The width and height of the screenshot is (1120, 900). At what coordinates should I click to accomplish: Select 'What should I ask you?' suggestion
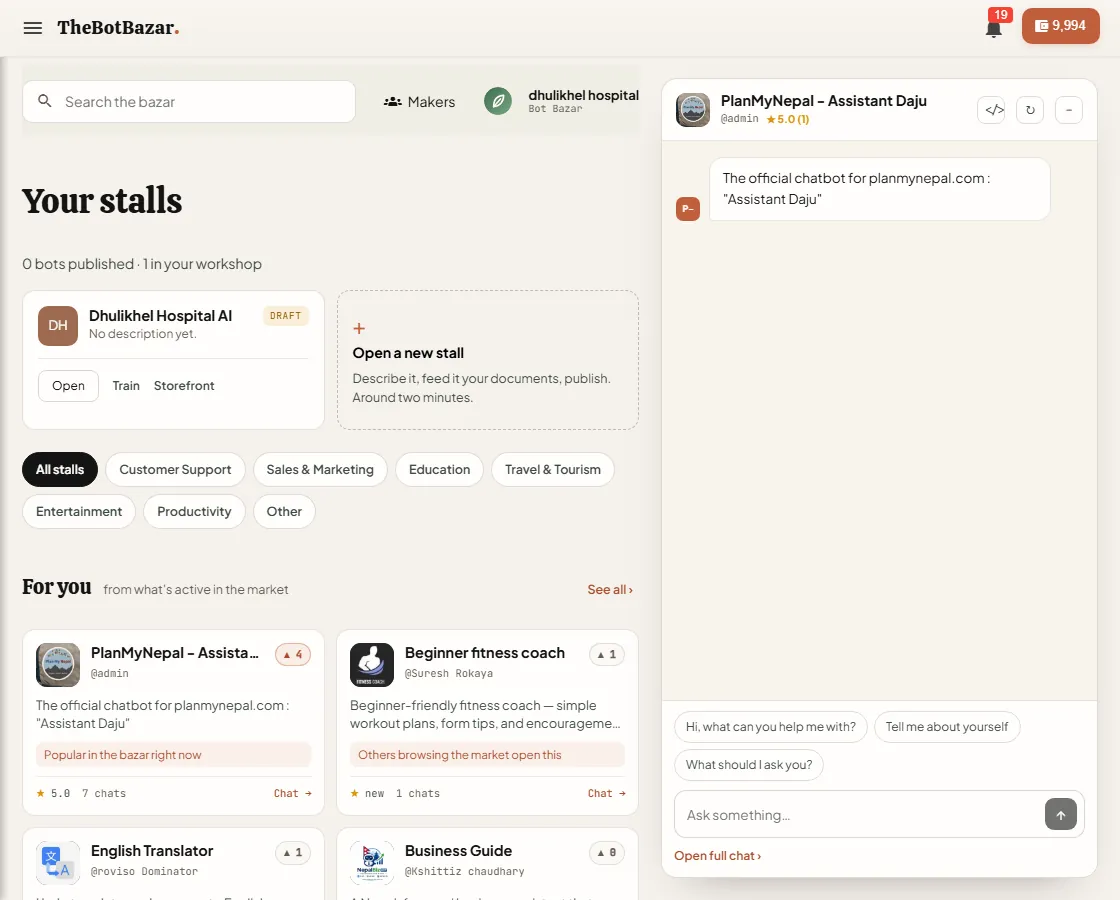click(749, 765)
